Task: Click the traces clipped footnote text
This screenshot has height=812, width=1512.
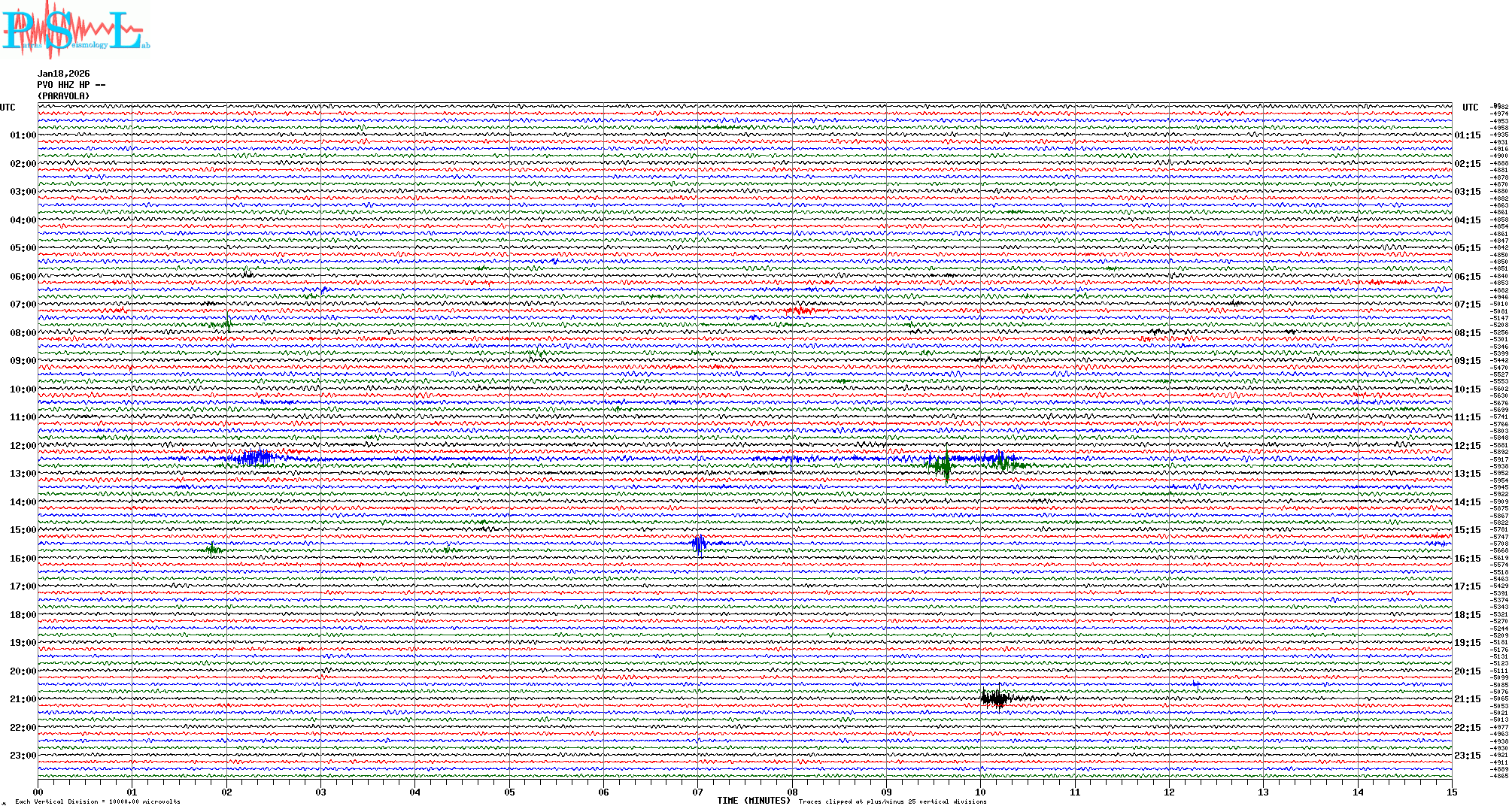Action: coord(892,801)
